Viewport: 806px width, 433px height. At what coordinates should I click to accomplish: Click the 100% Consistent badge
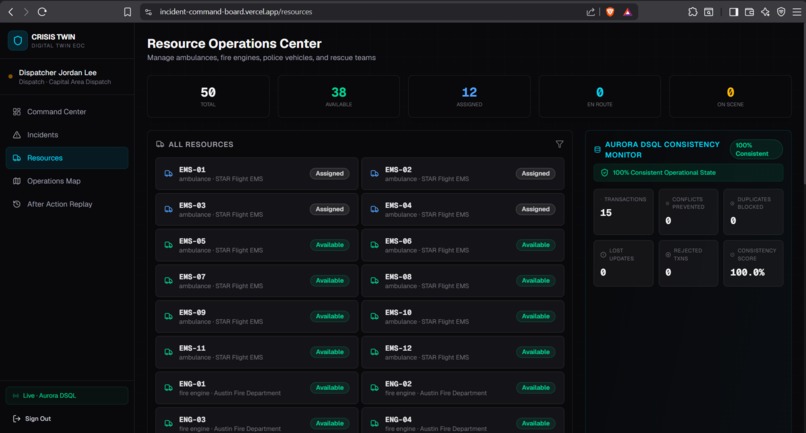[756, 149]
